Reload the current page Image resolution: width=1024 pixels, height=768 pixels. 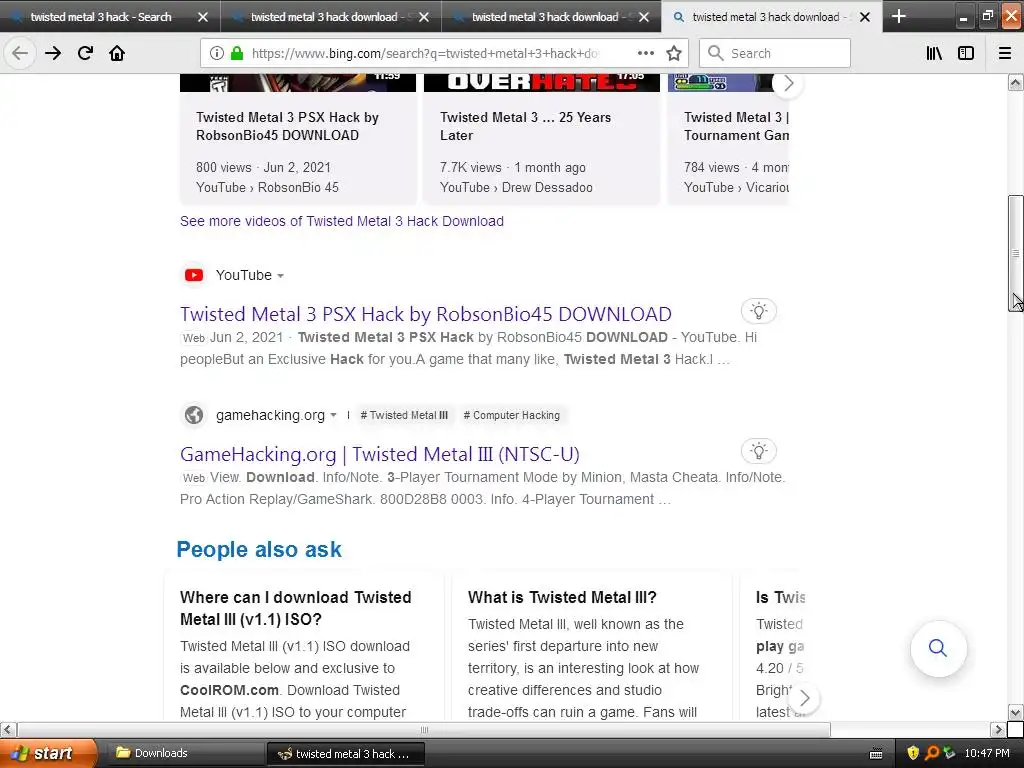click(x=85, y=53)
